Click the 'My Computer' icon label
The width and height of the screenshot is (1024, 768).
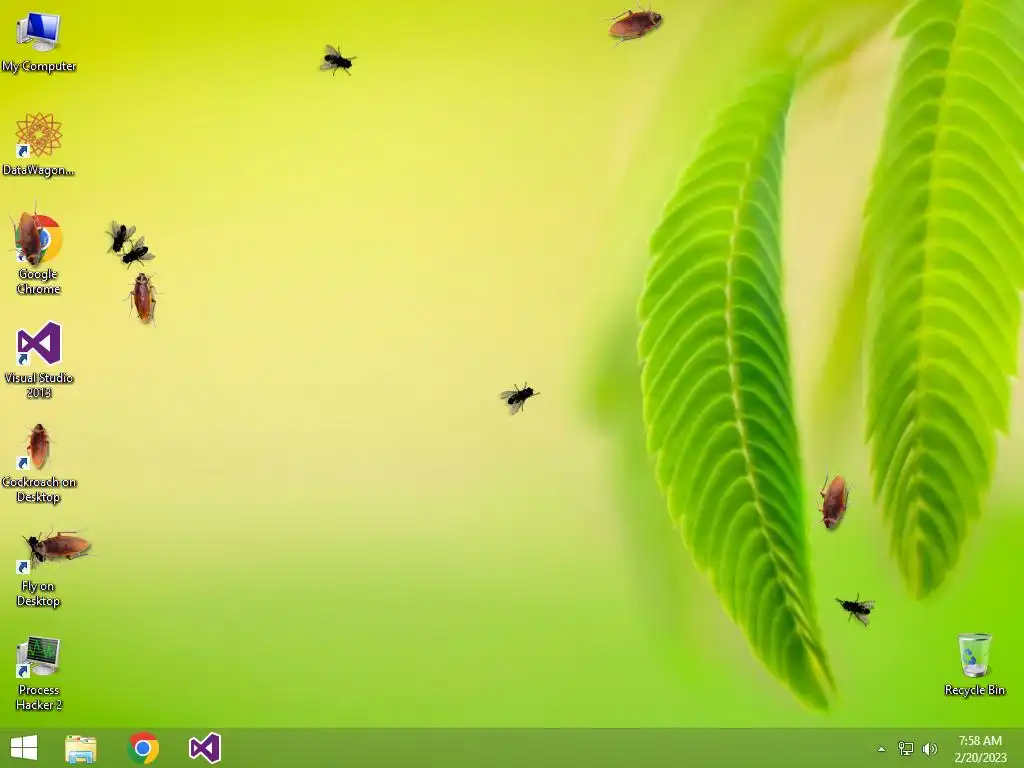click(x=39, y=66)
